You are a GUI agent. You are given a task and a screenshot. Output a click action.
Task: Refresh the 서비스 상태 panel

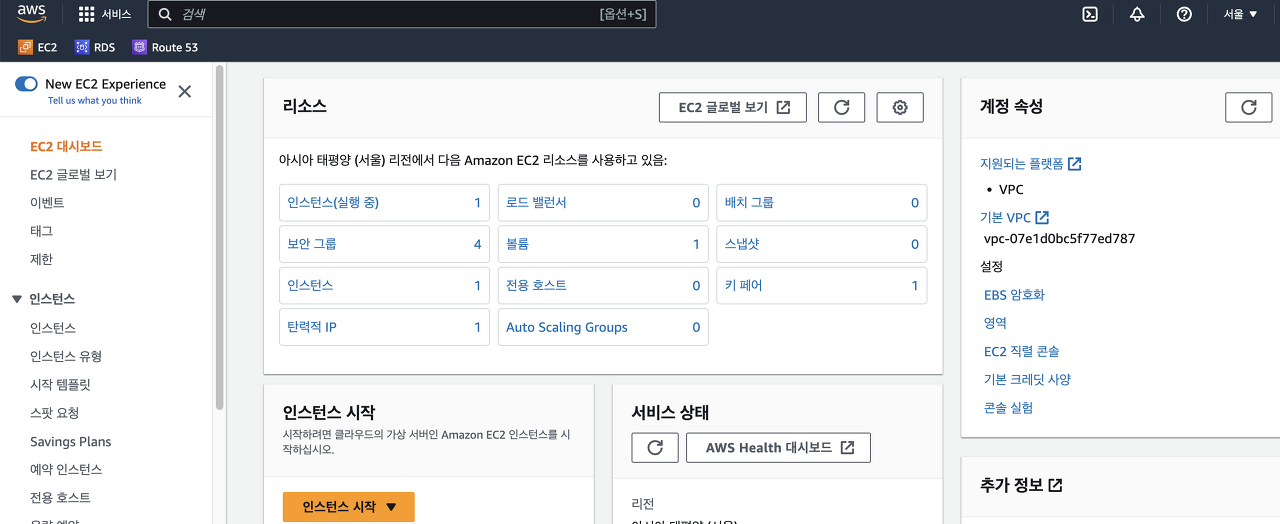655,448
